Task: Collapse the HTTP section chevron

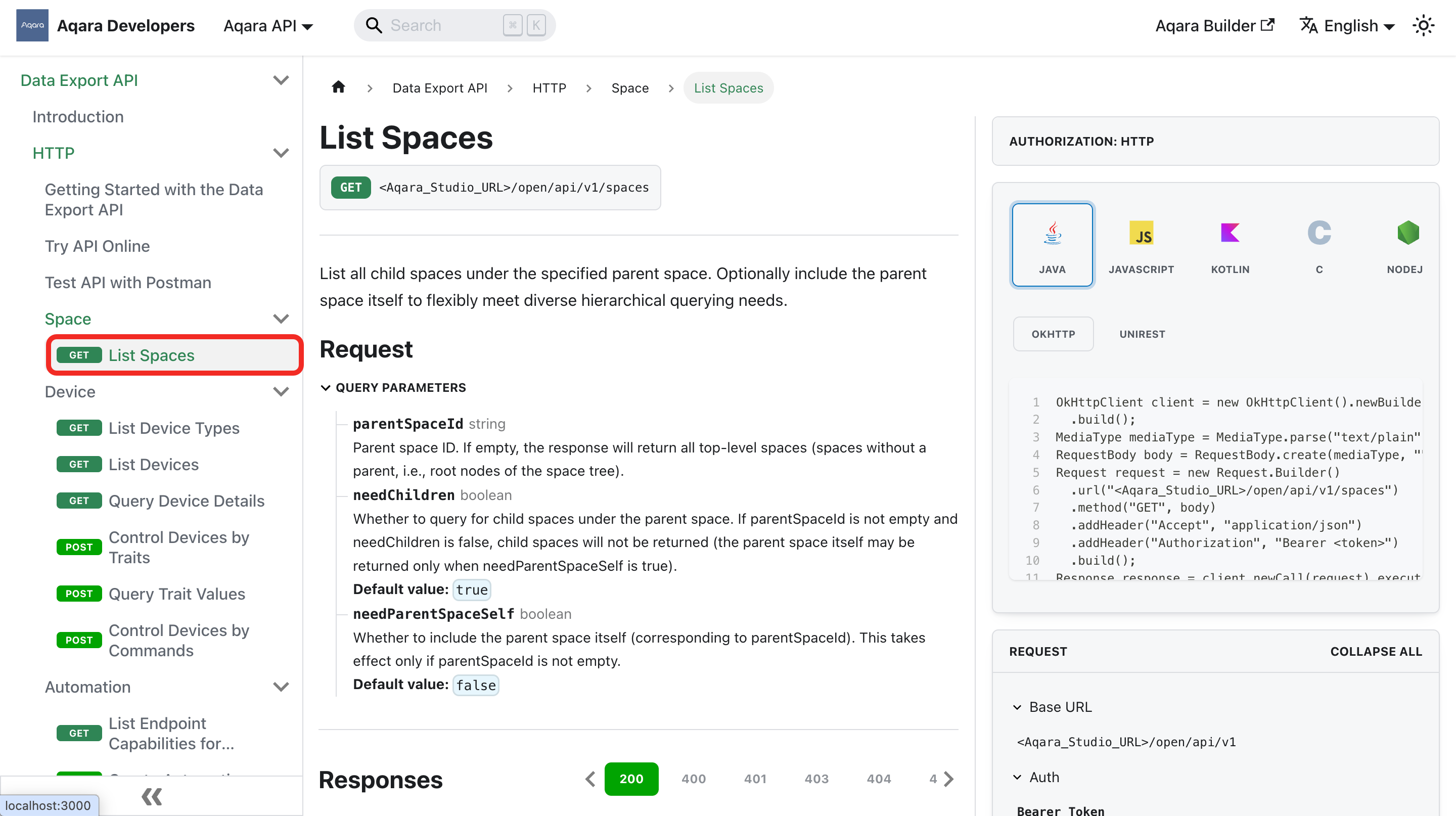Action: (x=281, y=153)
